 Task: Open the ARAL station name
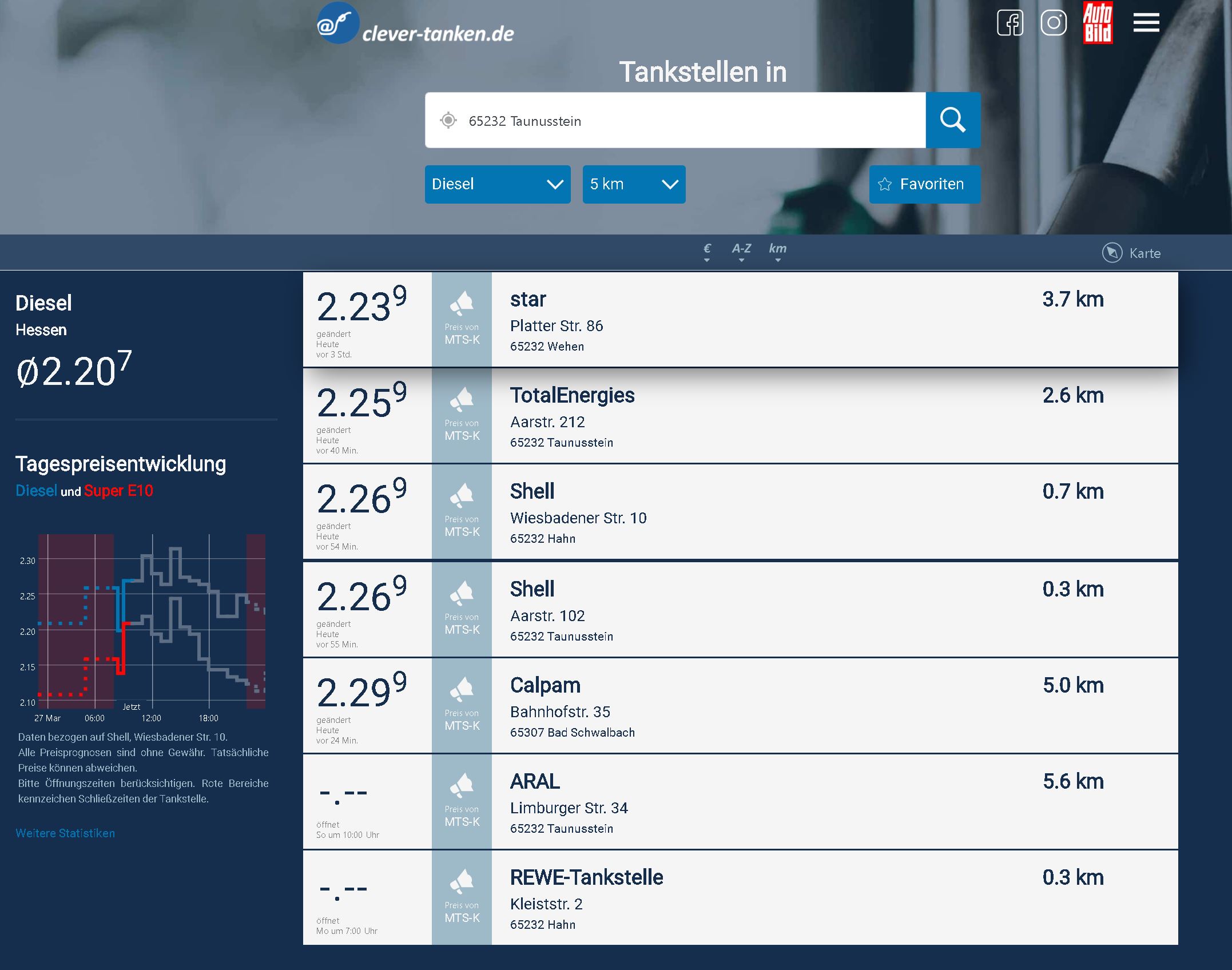click(535, 781)
